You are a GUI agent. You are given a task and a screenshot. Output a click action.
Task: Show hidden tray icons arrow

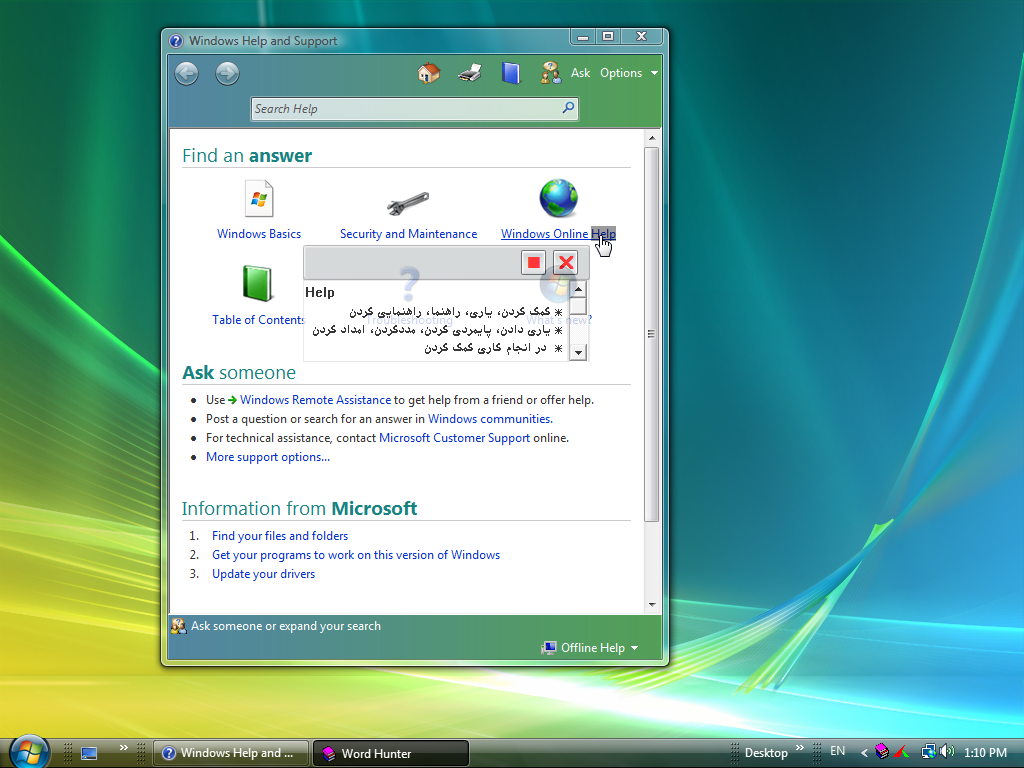(x=864, y=752)
